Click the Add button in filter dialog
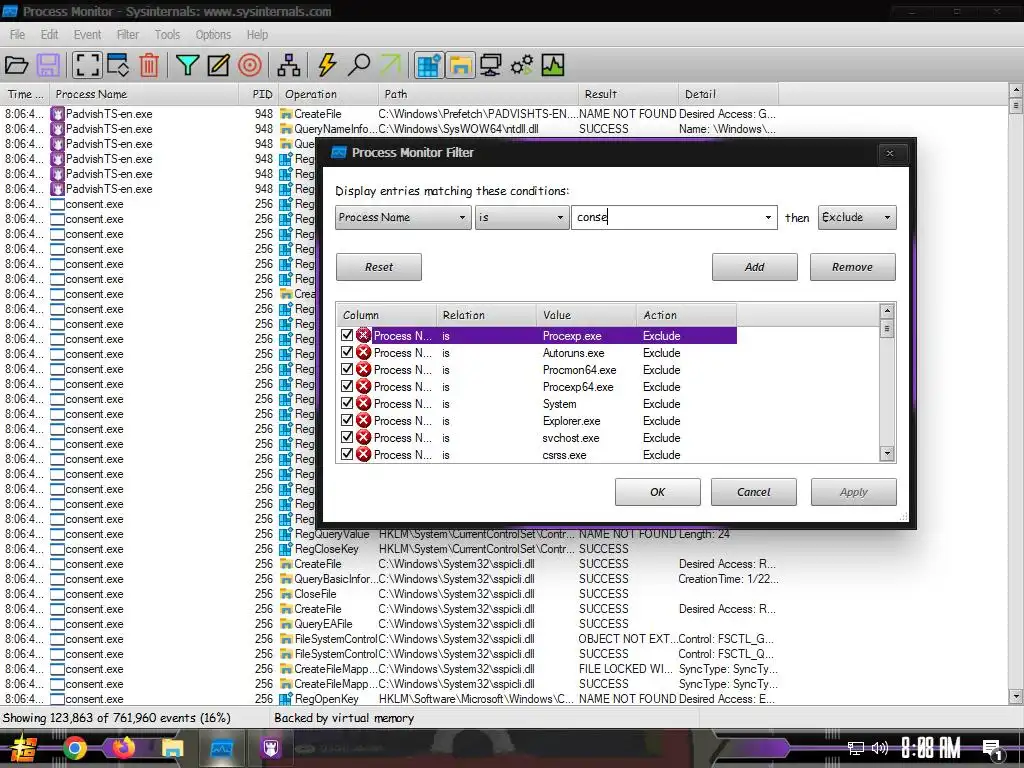 click(x=754, y=267)
